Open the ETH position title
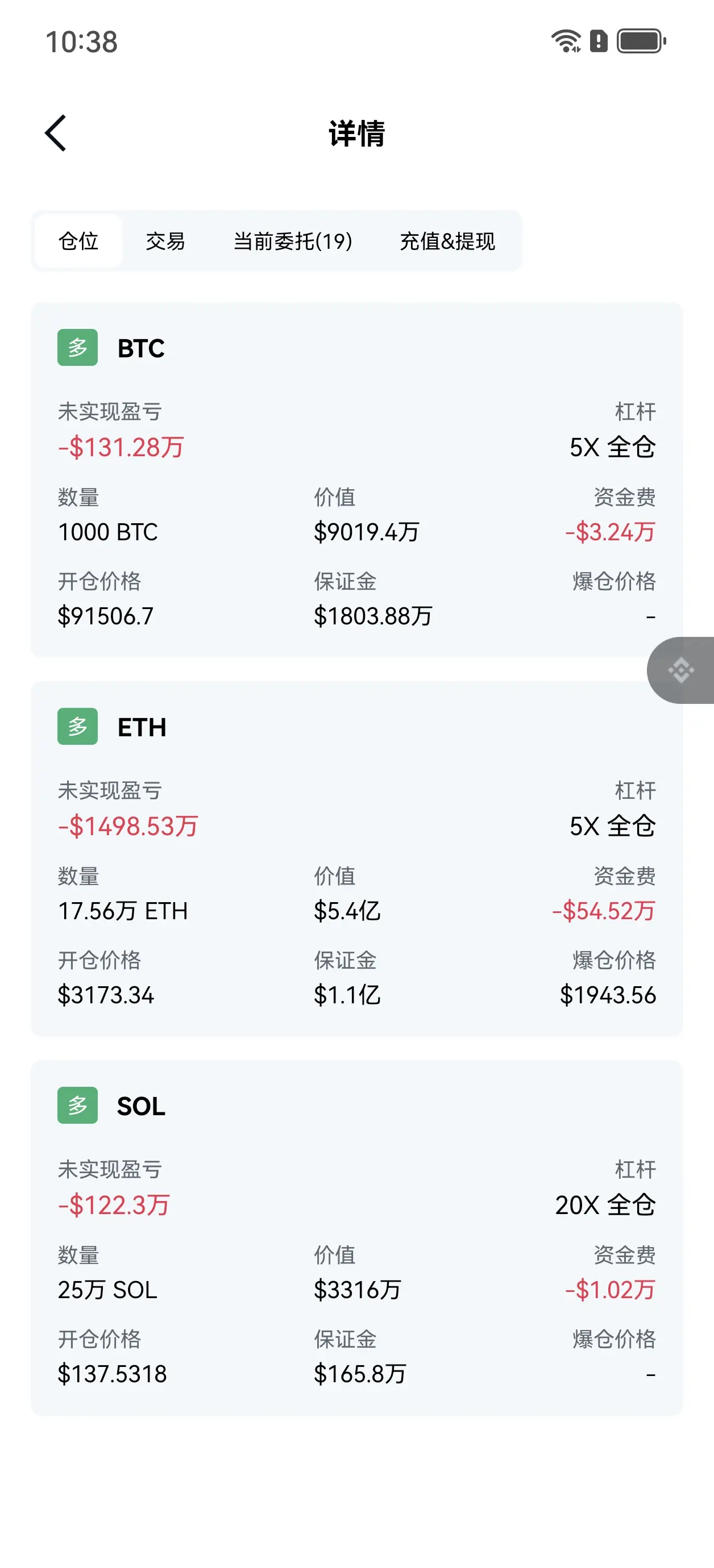 [142, 727]
